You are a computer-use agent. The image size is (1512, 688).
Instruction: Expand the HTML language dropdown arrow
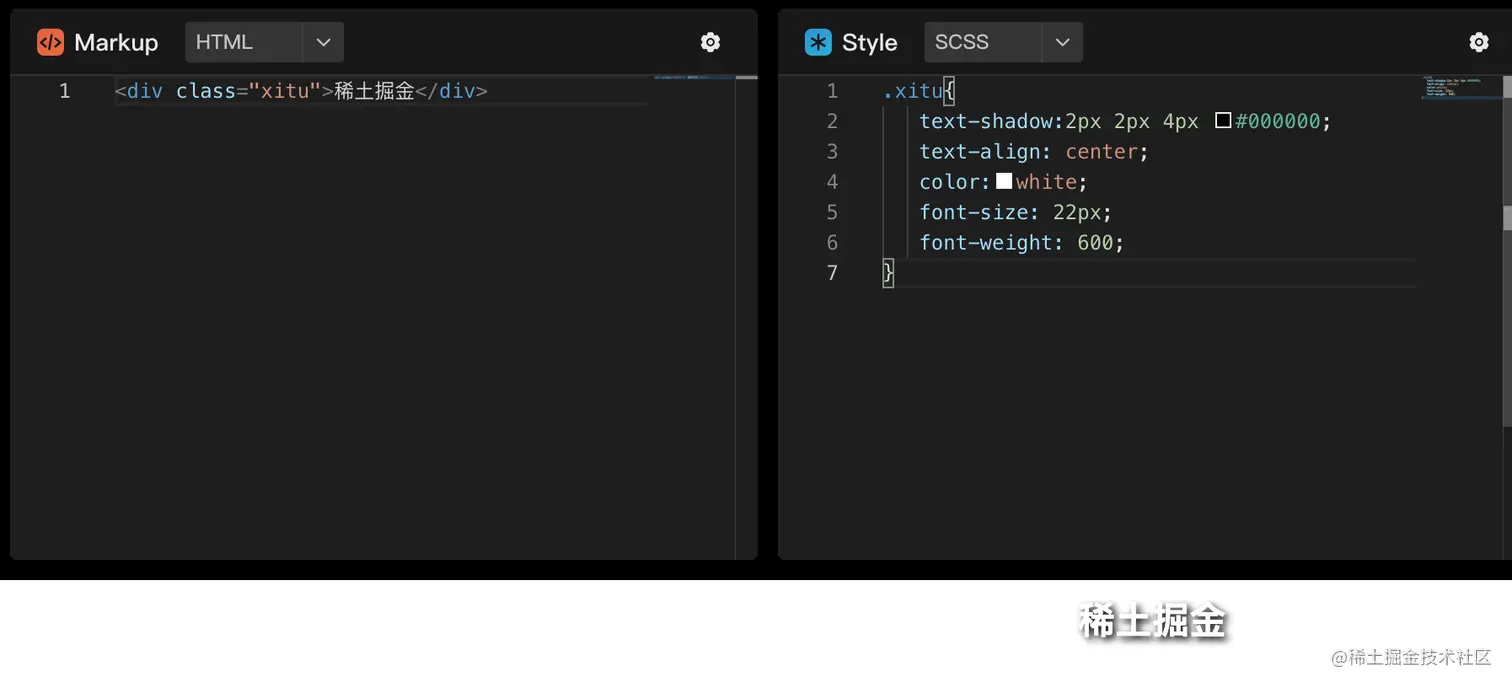pyautogui.click(x=323, y=42)
